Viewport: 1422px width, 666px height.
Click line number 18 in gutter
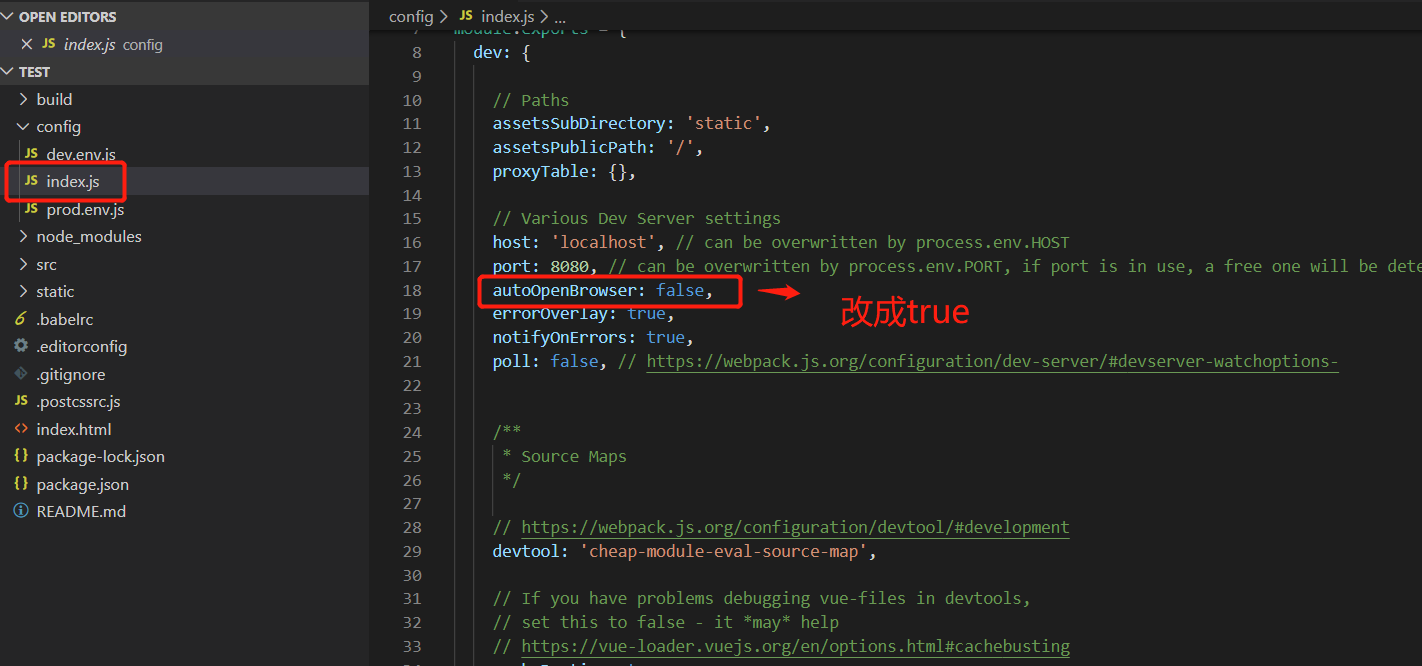(x=412, y=290)
